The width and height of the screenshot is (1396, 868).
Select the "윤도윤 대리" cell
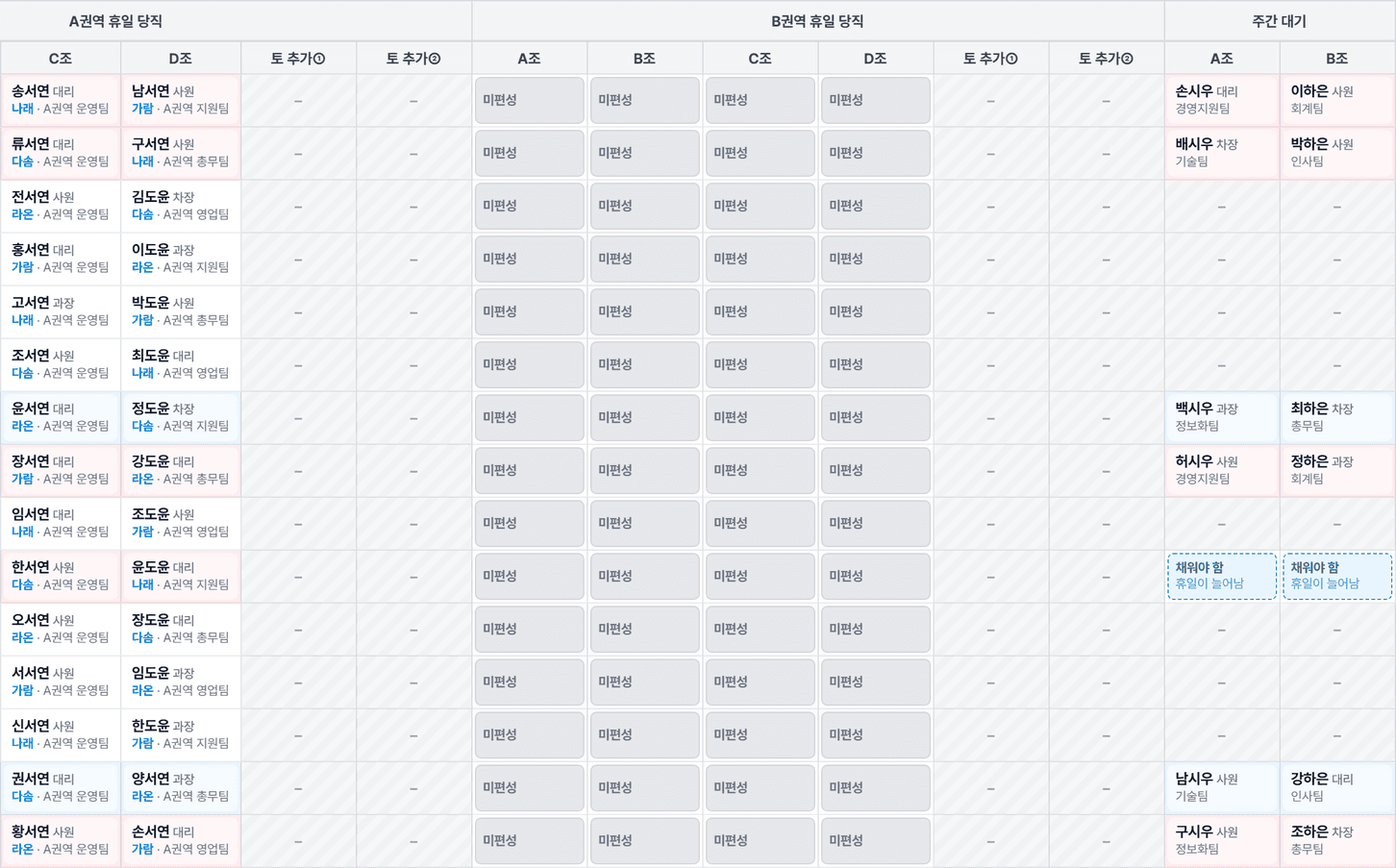tap(181, 576)
